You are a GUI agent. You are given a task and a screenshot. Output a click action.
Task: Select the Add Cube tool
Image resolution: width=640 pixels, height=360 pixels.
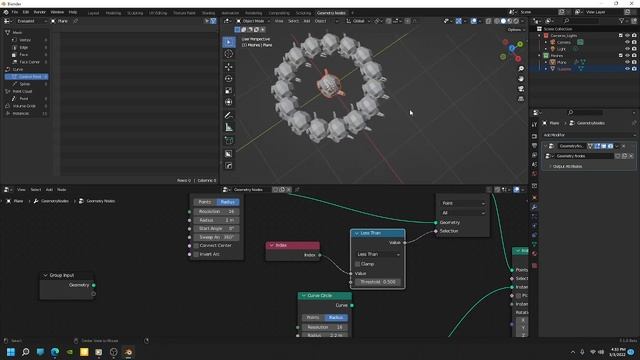pyautogui.click(x=229, y=141)
